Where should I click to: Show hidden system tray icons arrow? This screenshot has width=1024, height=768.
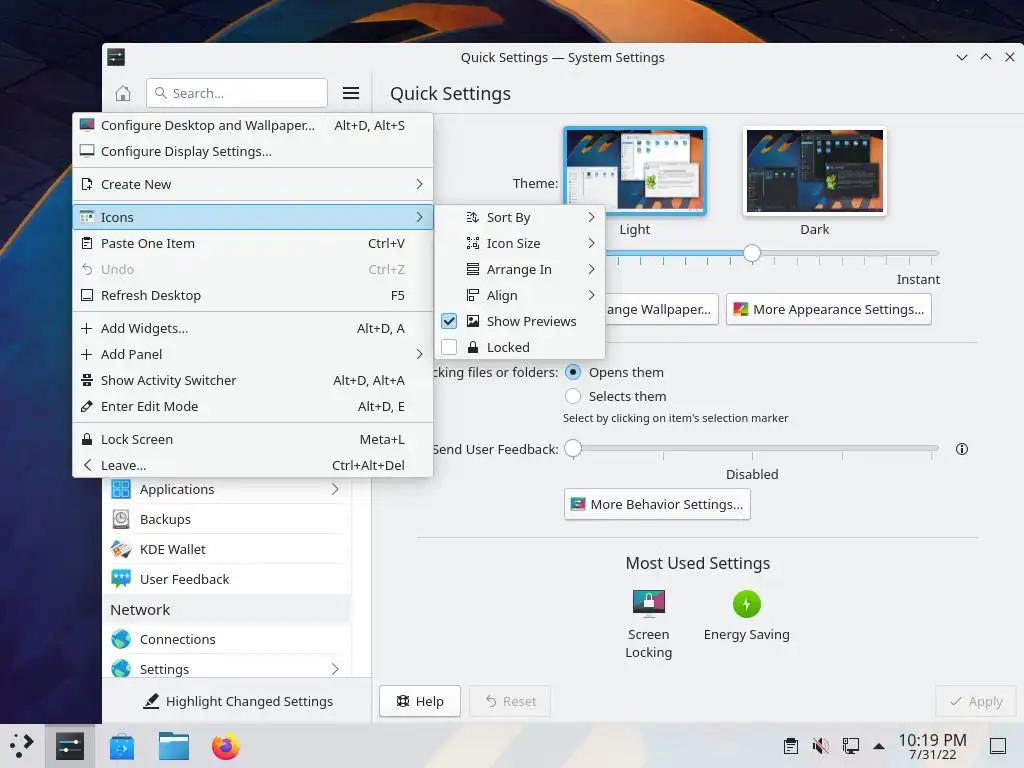[879, 746]
